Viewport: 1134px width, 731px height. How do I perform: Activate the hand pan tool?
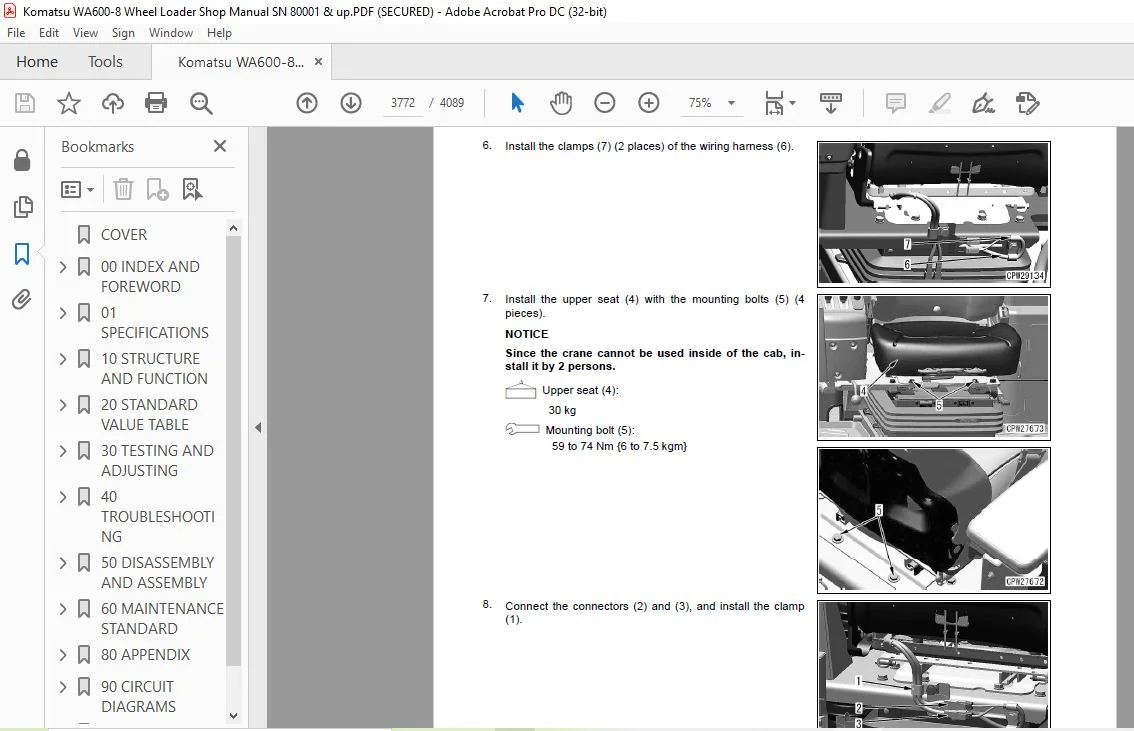coord(560,103)
